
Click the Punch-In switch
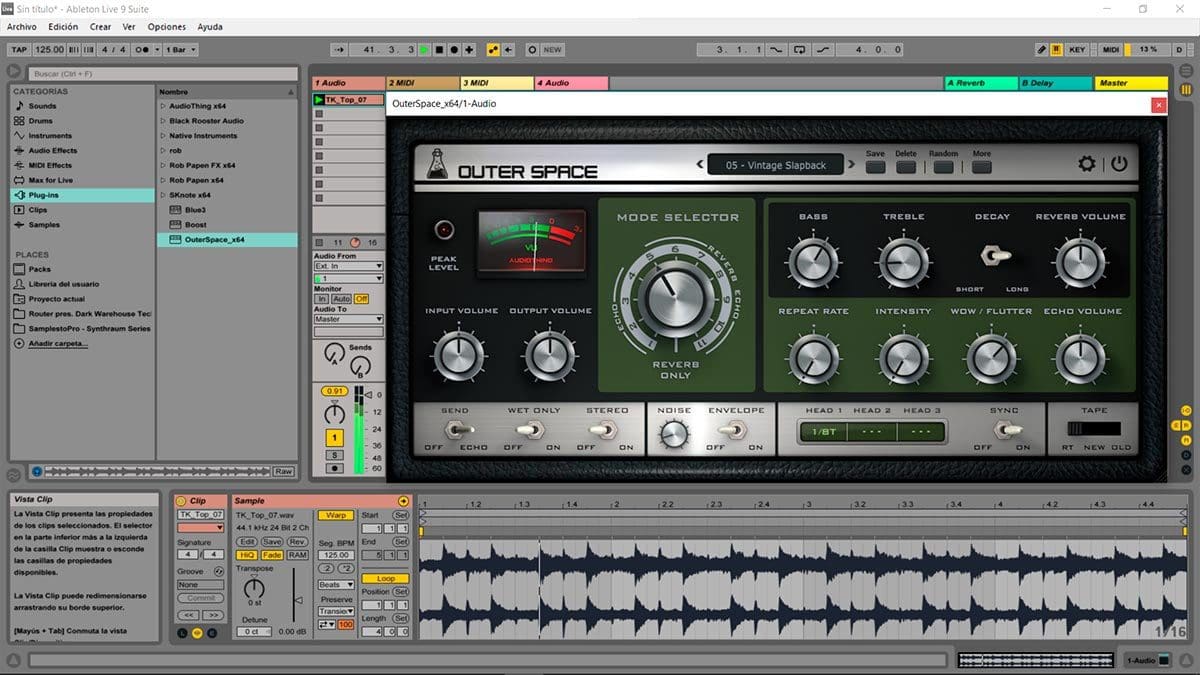tap(776, 49)
